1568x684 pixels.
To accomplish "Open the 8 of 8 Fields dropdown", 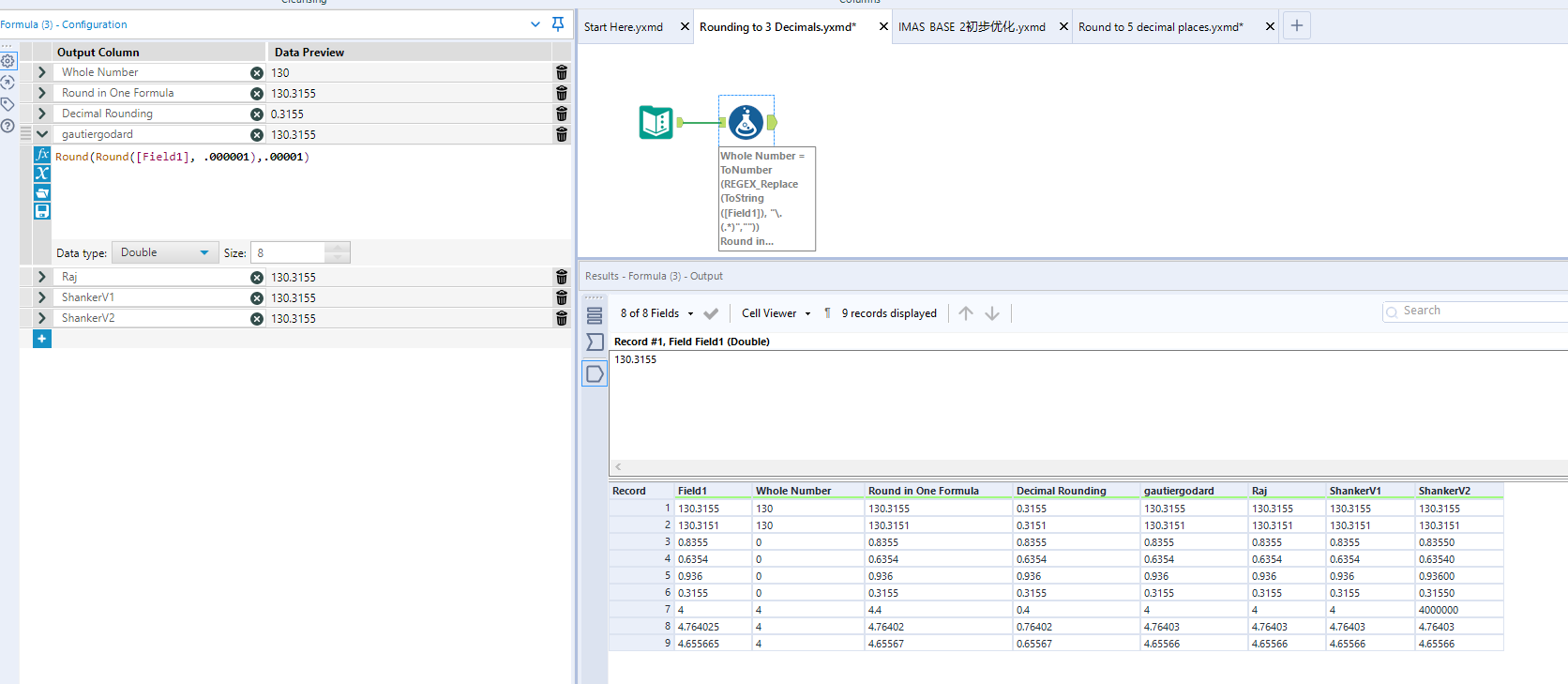I will tap(656, 313).
